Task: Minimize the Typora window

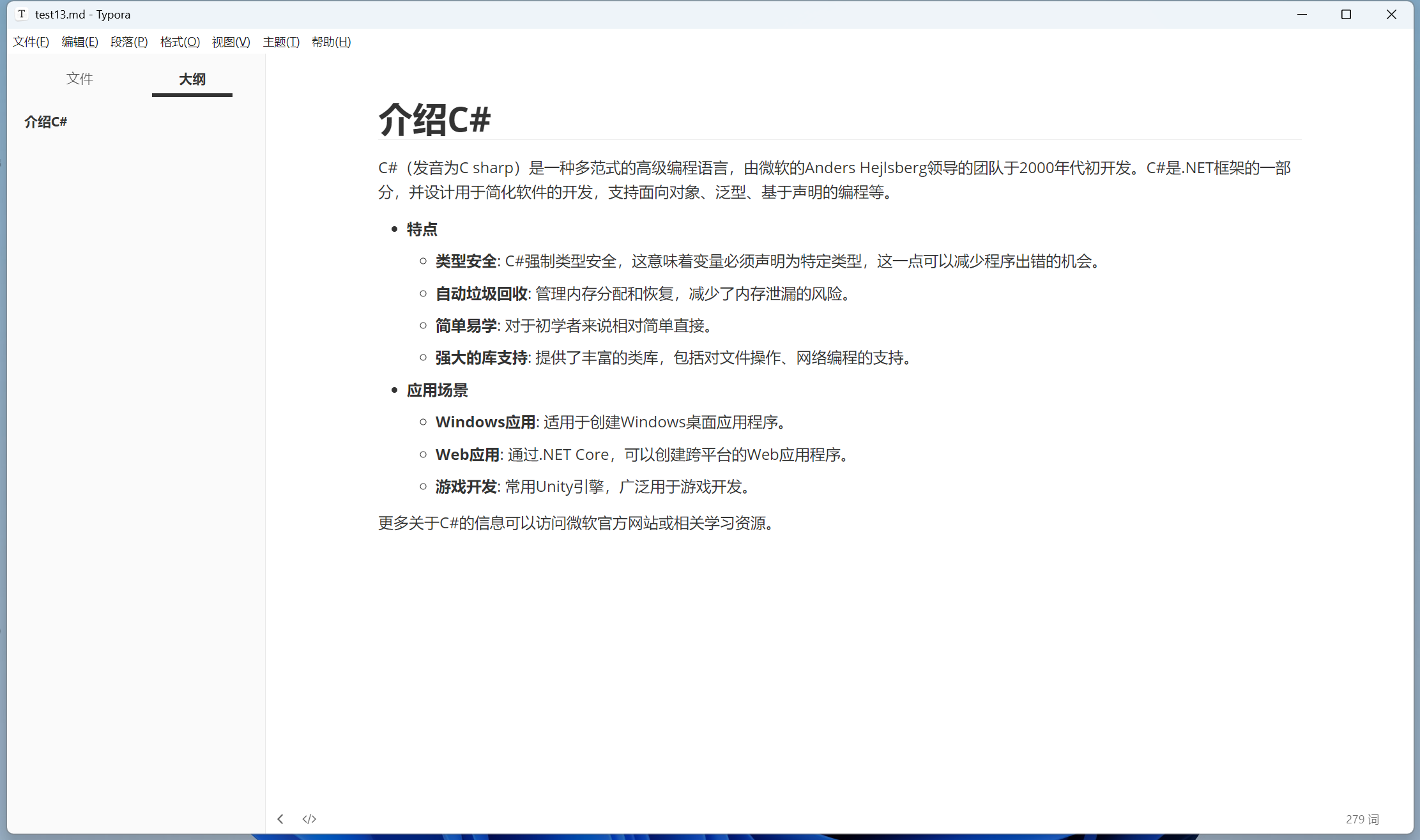Action: pos(1302,14)
